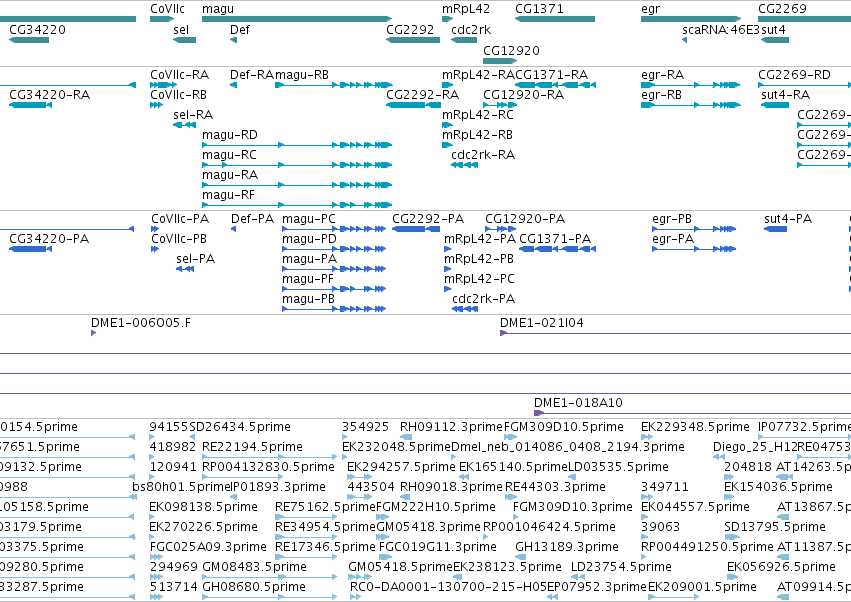Select the magu gene feature bar
Image resolution: width=851 pixels, height=602 pixels.
297,19
